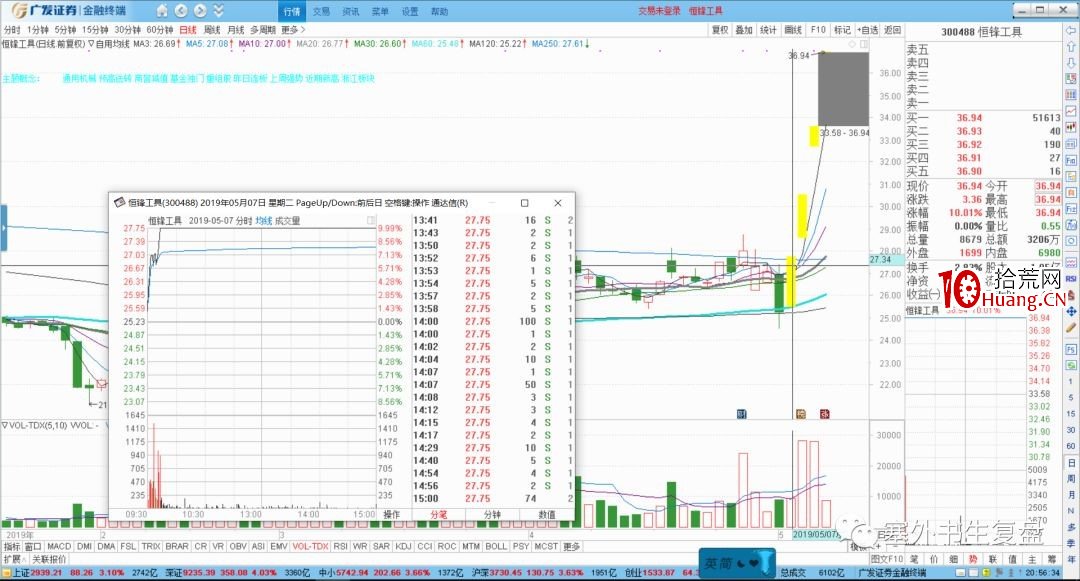1080x581 pixels.
Task: Go forward with the right arrow icon
Action: point(198,11)
